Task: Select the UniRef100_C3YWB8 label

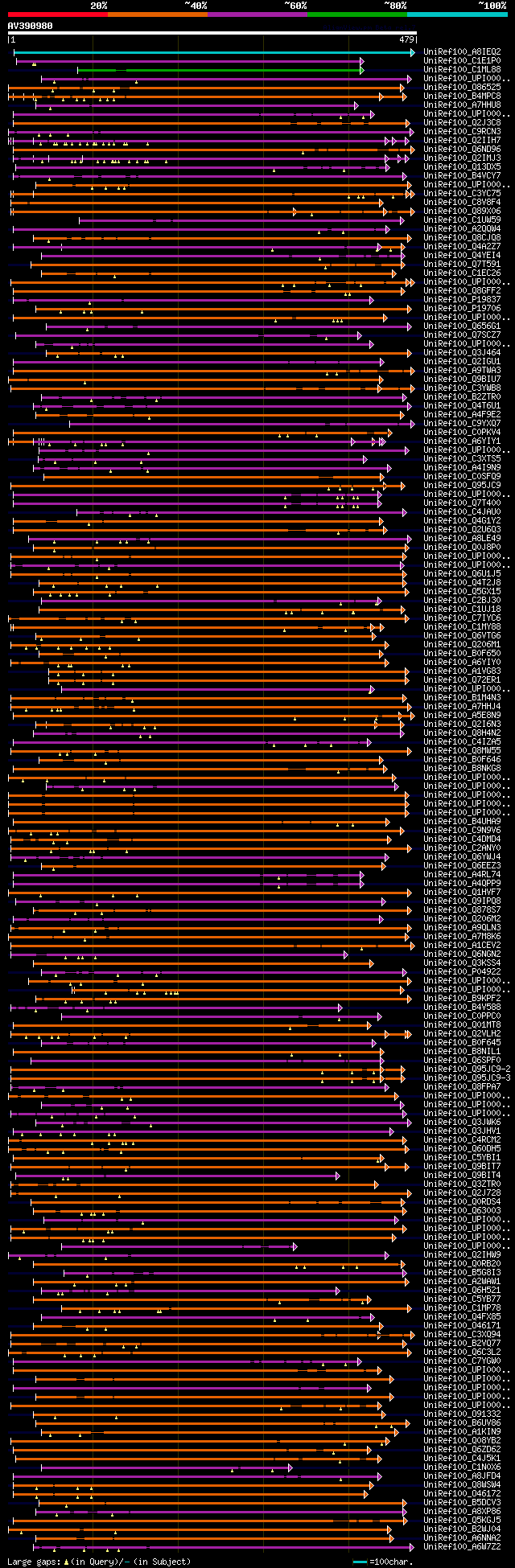Action: (x=462, y=388)
